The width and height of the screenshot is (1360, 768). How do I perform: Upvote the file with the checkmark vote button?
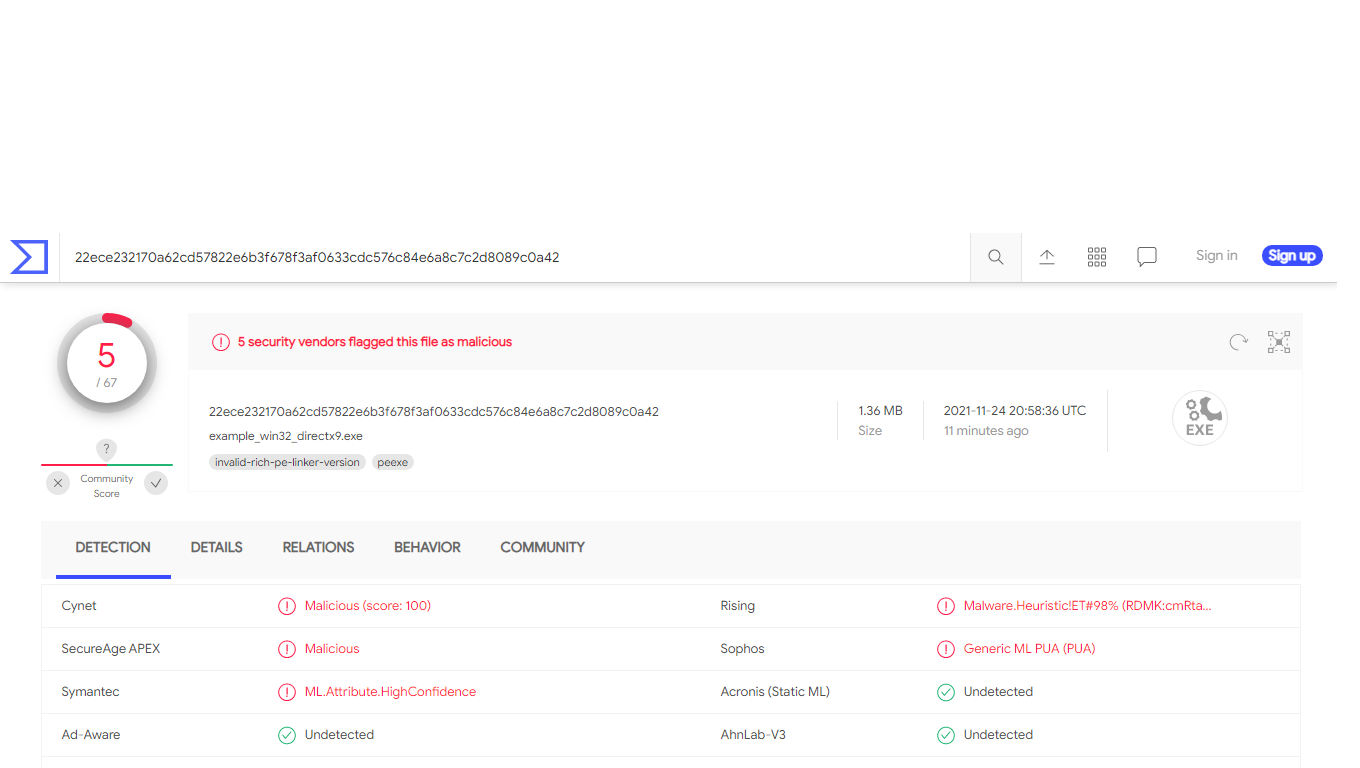tap(156, 483)
